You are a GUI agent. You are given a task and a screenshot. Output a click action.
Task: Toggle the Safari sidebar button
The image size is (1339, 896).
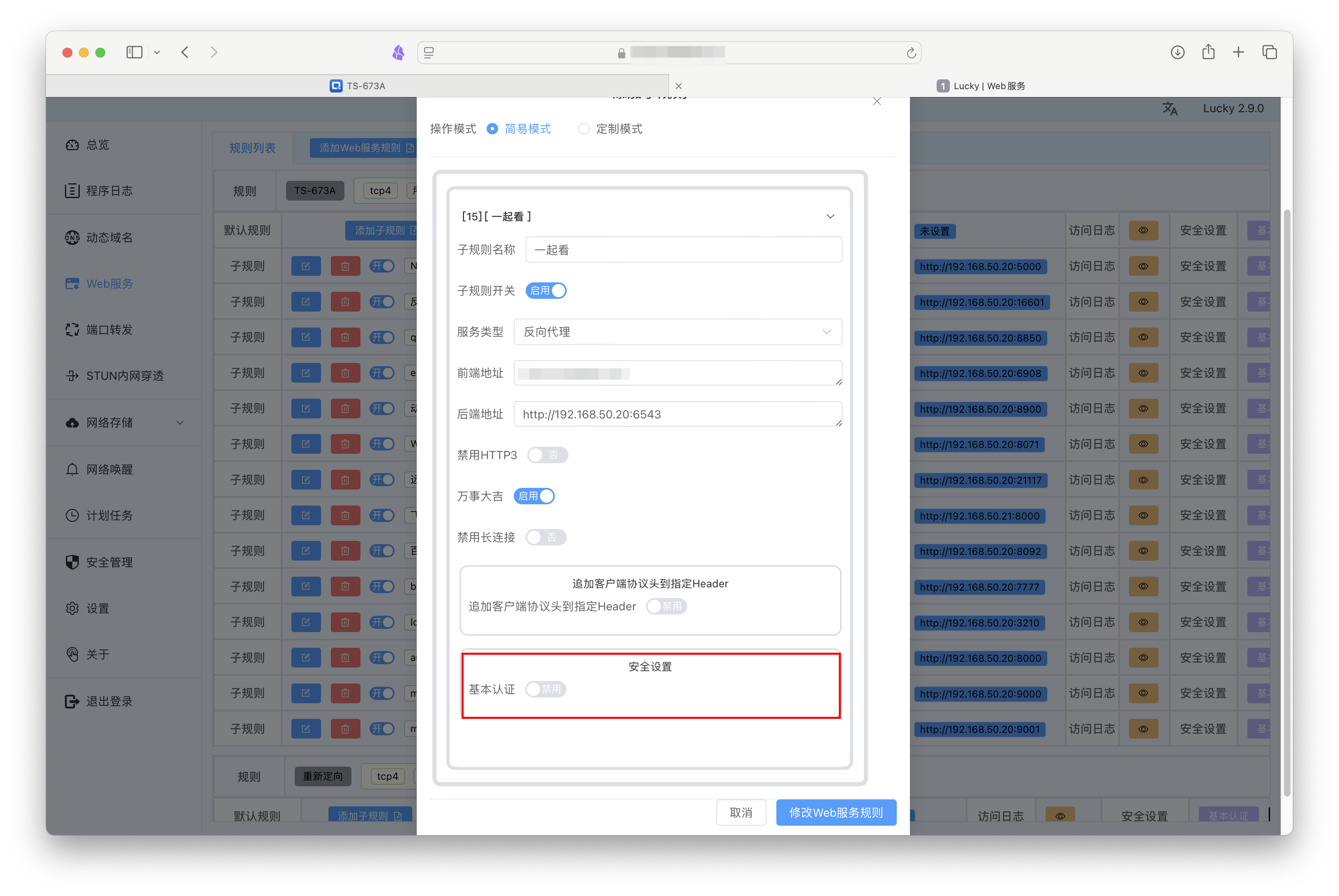coord(134,53)
